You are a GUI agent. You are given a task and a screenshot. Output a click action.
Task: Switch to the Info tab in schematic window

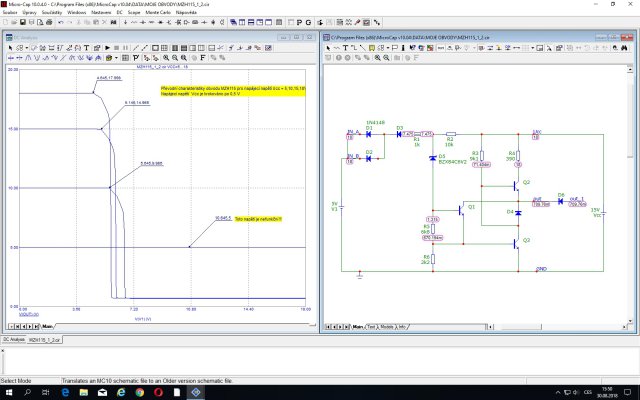[x=402, y=327]
